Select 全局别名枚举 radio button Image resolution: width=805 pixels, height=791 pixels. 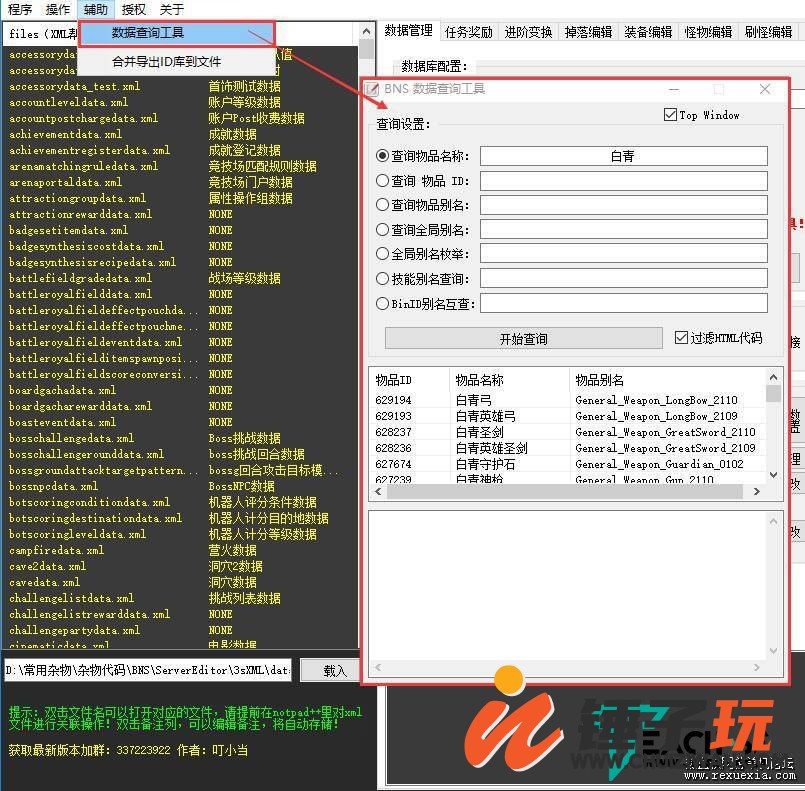[382, 254]
